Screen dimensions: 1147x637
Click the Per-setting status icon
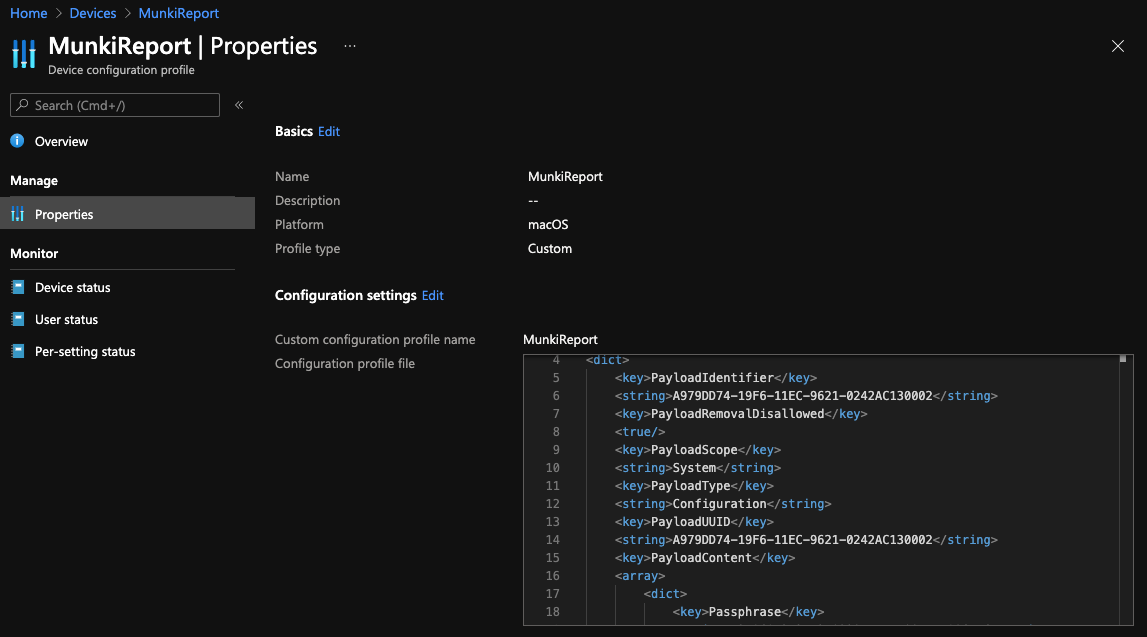point(18,351)
